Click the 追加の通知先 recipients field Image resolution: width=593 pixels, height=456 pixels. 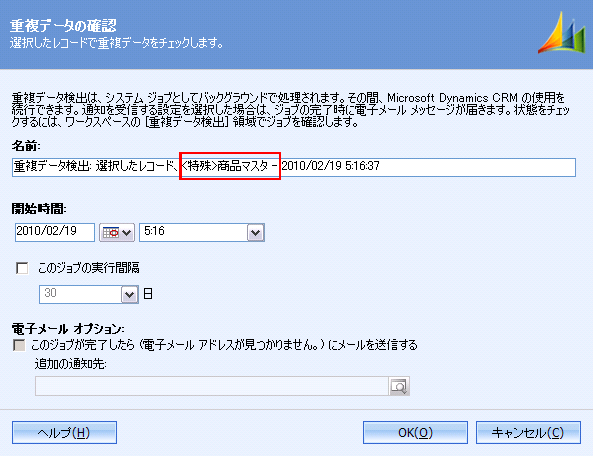[212, 386]
